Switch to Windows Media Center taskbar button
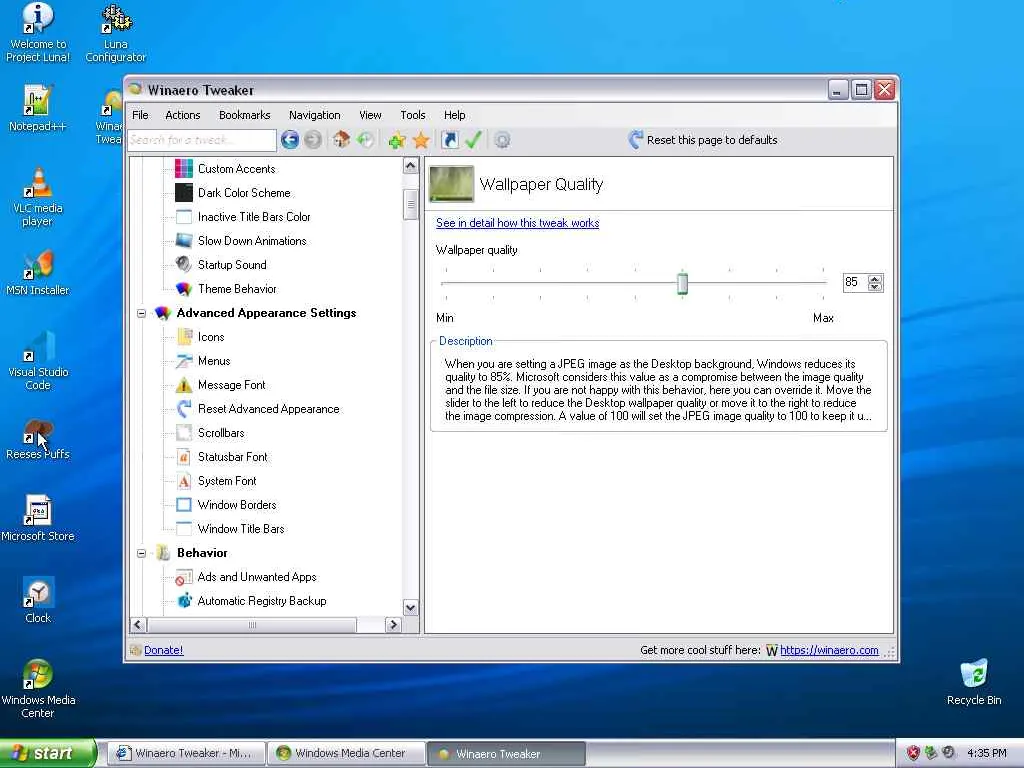This screenshot has height=768, width=1024. 347,754
